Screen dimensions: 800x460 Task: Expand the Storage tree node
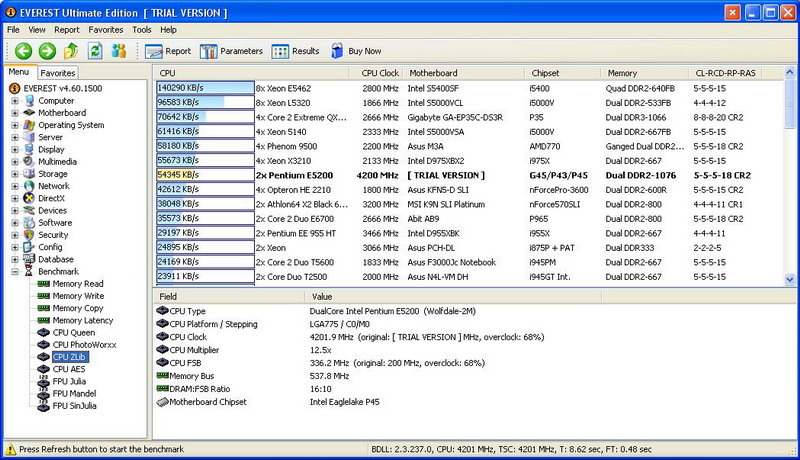(x=15, y=174)
